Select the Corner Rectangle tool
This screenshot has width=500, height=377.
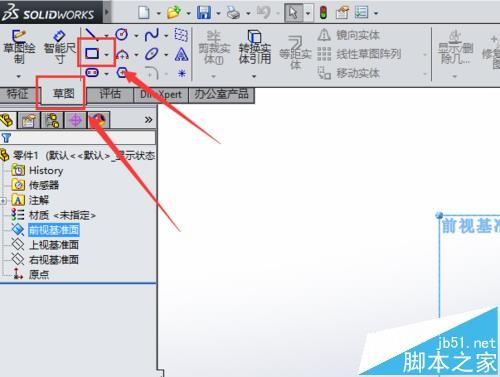pyautogui.click(x=92, y=53)
